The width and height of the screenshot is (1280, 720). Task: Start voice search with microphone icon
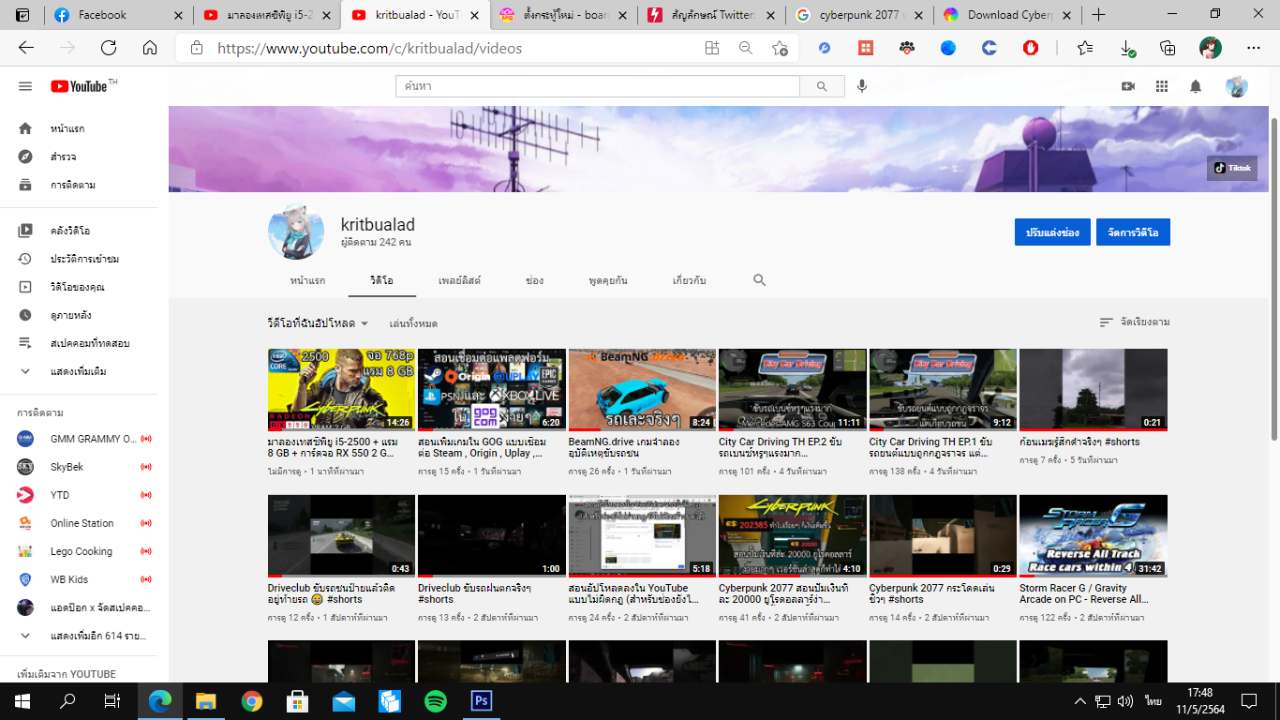click(862, 87)
